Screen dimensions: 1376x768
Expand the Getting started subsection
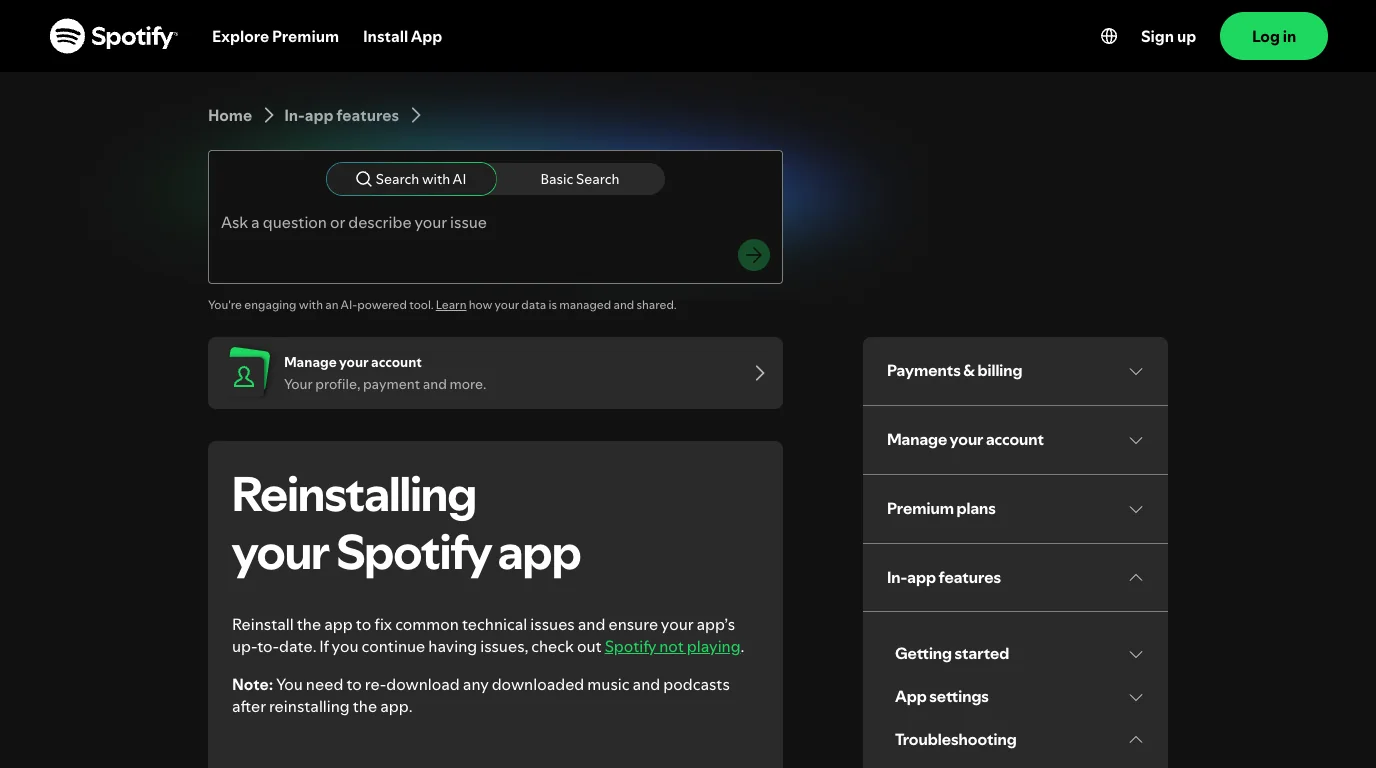pos(1019,654)
